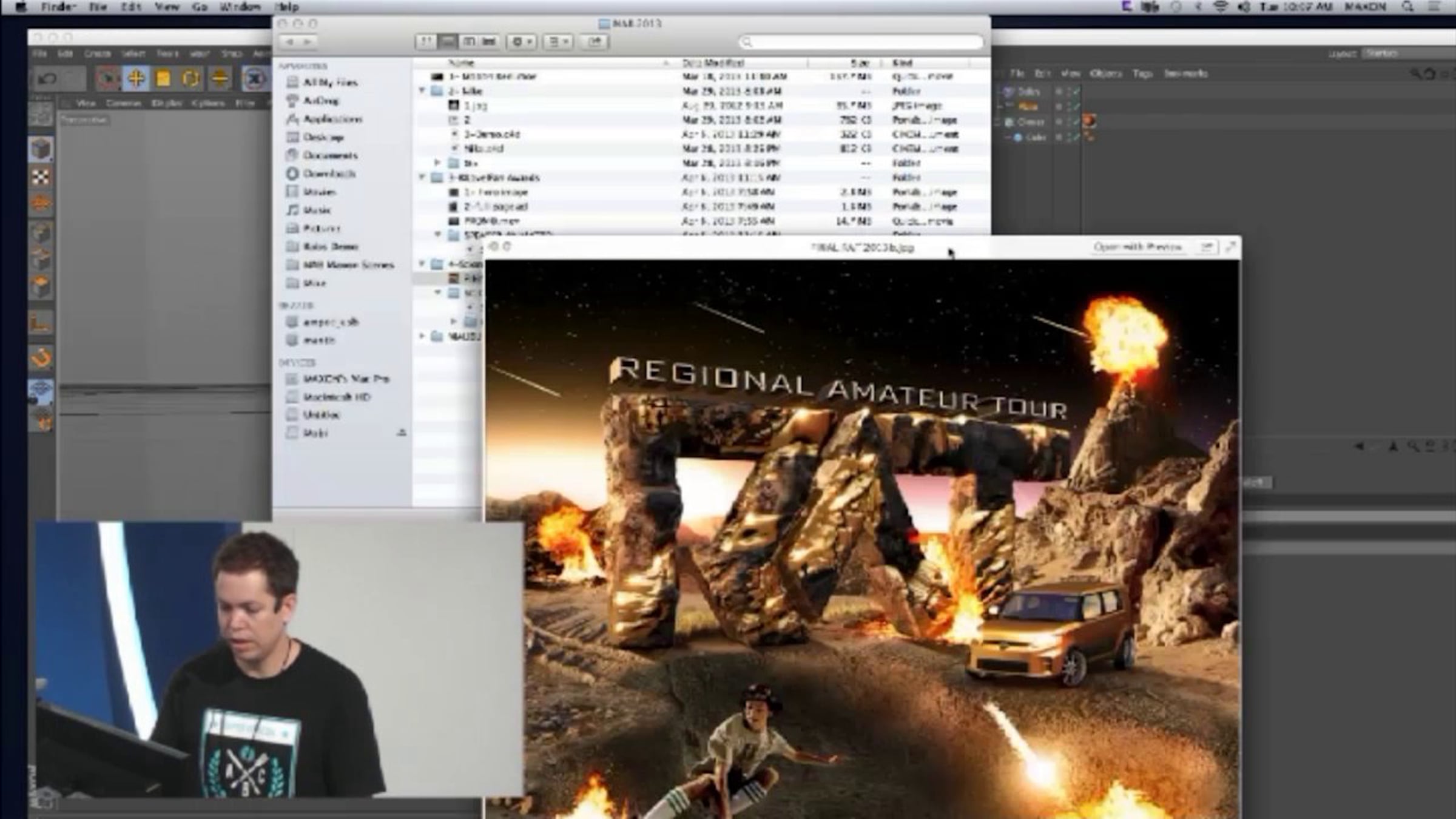Click the Quick Look image preview
This screenshot has width=1456, height=819.
tap(862, 539)
